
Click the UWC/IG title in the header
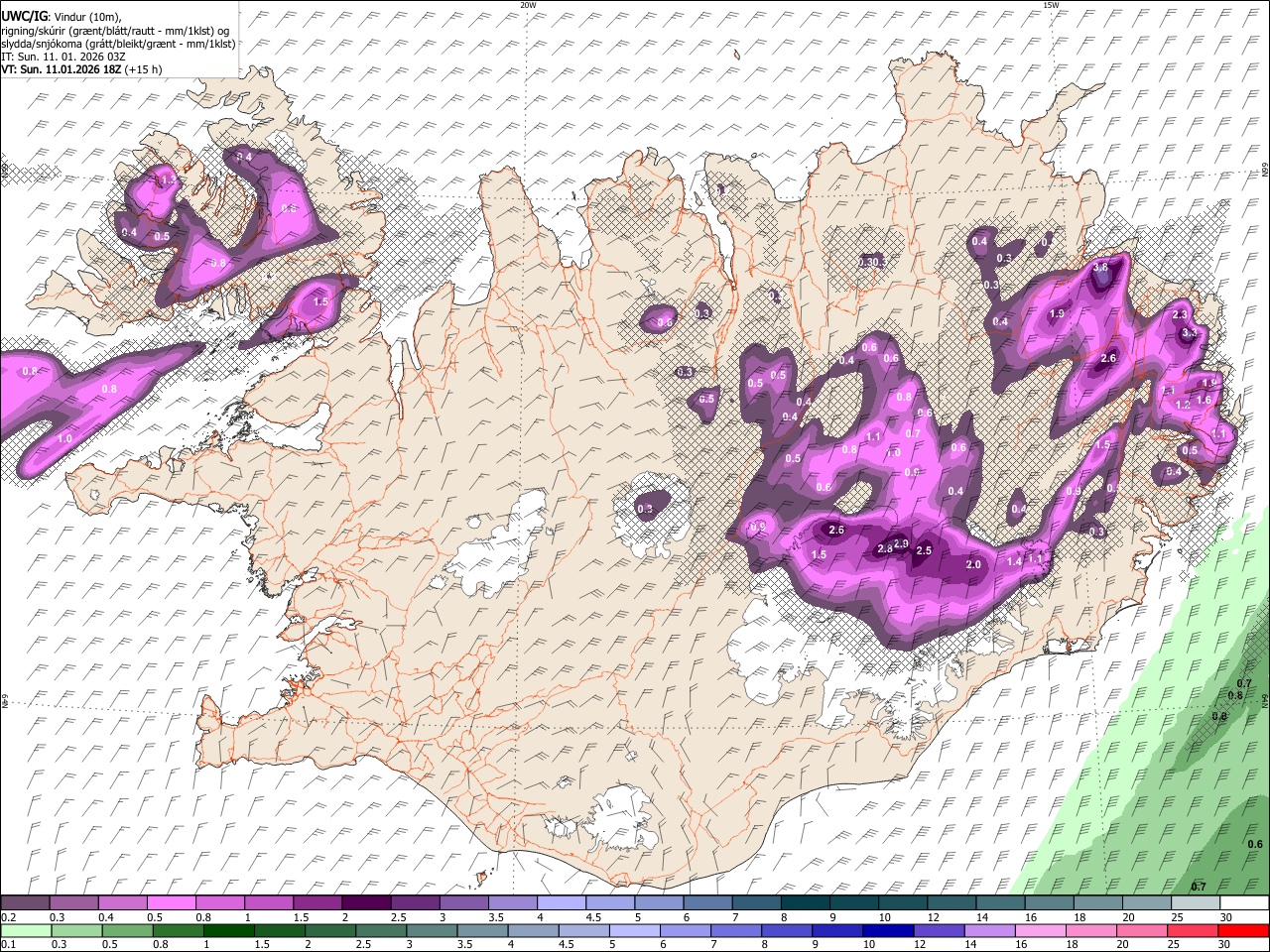click(24, 16)
